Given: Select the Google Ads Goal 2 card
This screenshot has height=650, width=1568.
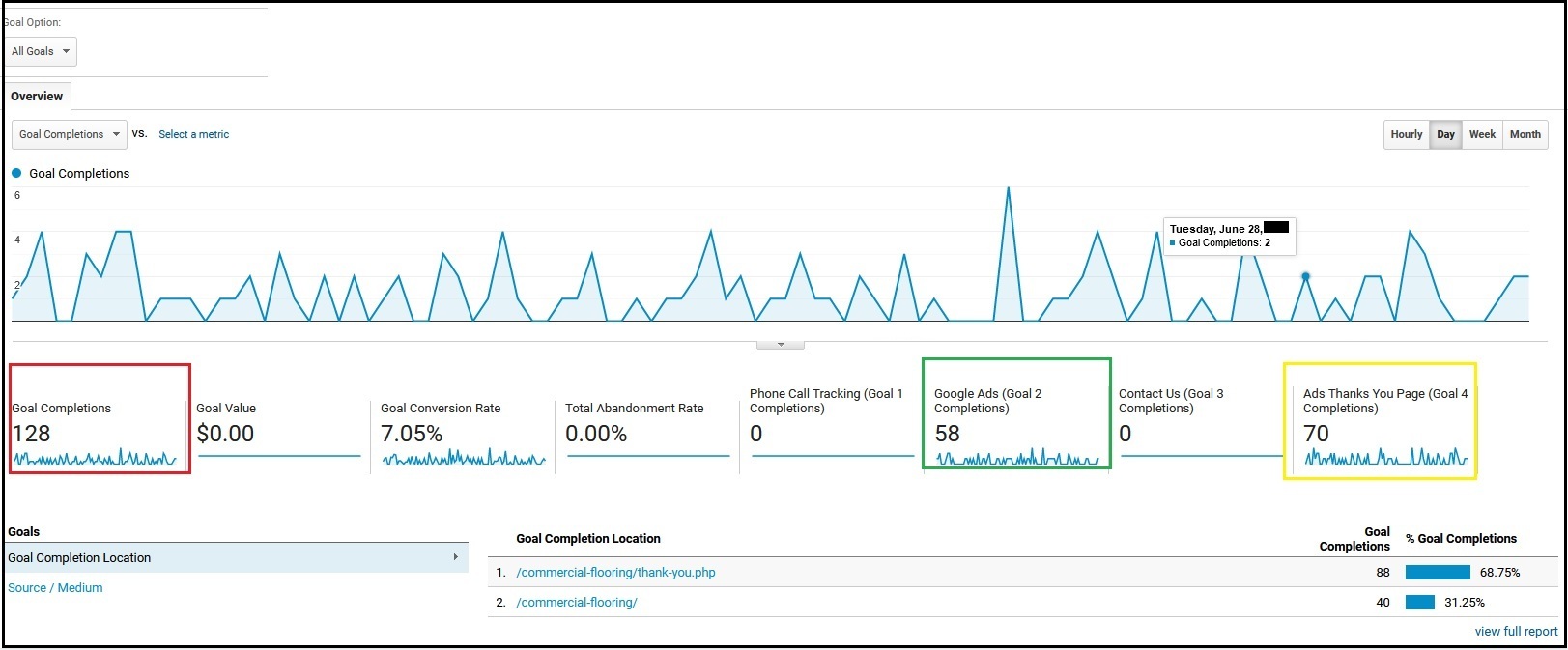Looking at the screenshot, I should tap(1015, 413).
